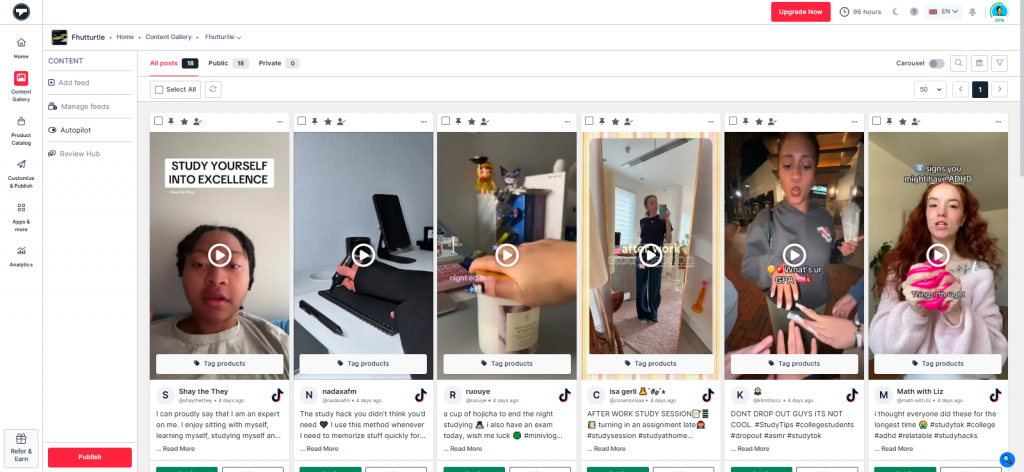1024x472 pixels.
Task: Open the search posts icon
Action: tap(958, 63)
